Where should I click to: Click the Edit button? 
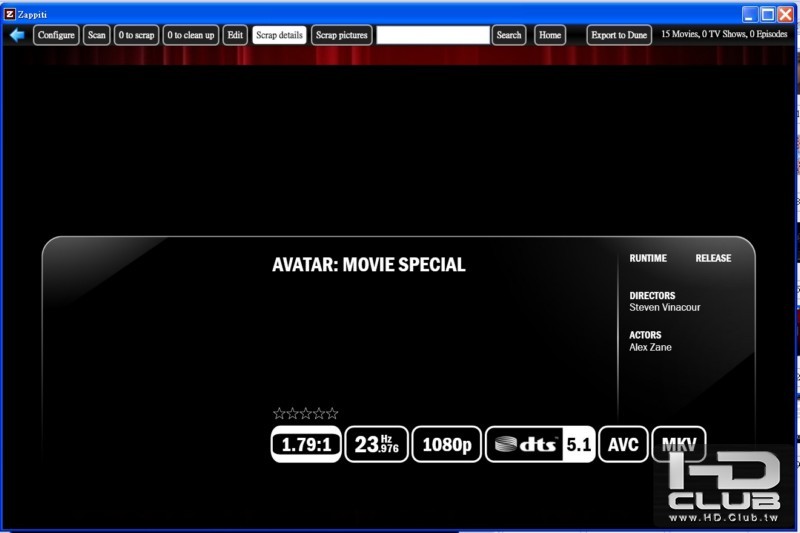(x=235, y=35)
